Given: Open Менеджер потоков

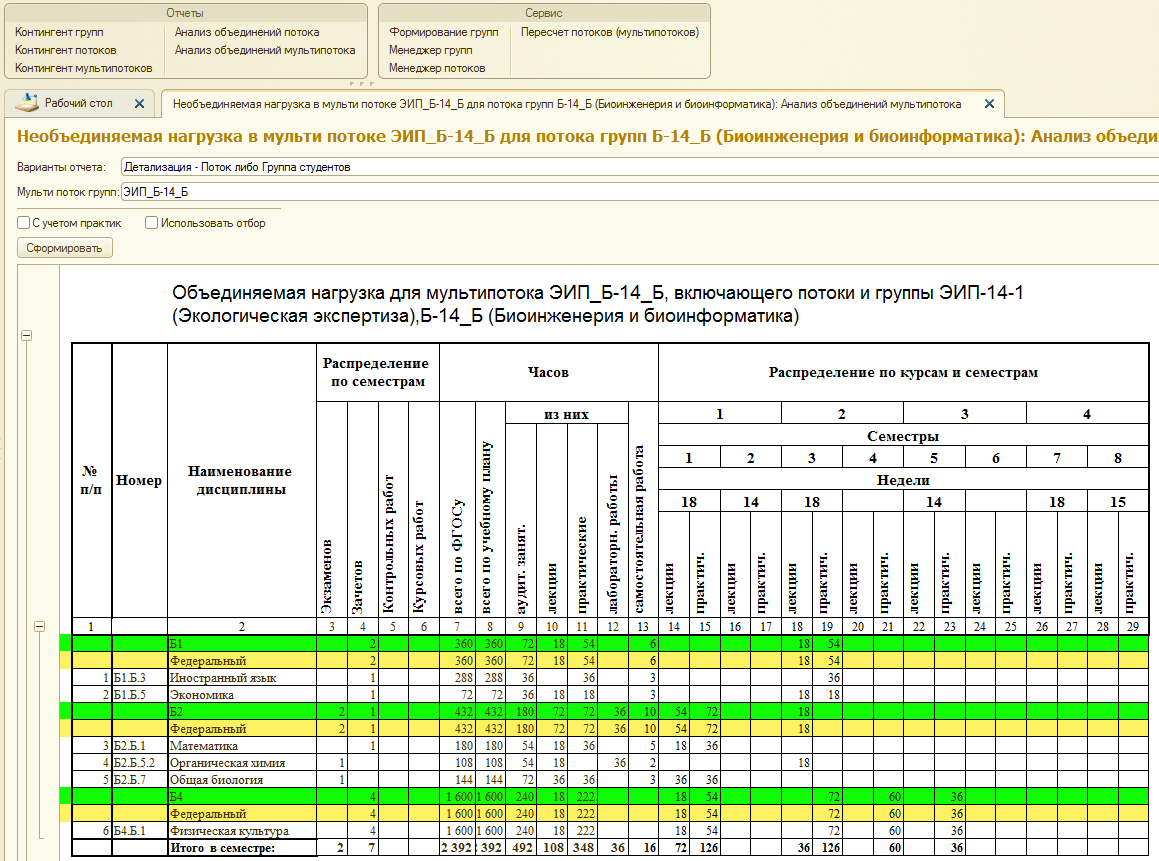Looking at the screenshot, I should tap(437, 68).
